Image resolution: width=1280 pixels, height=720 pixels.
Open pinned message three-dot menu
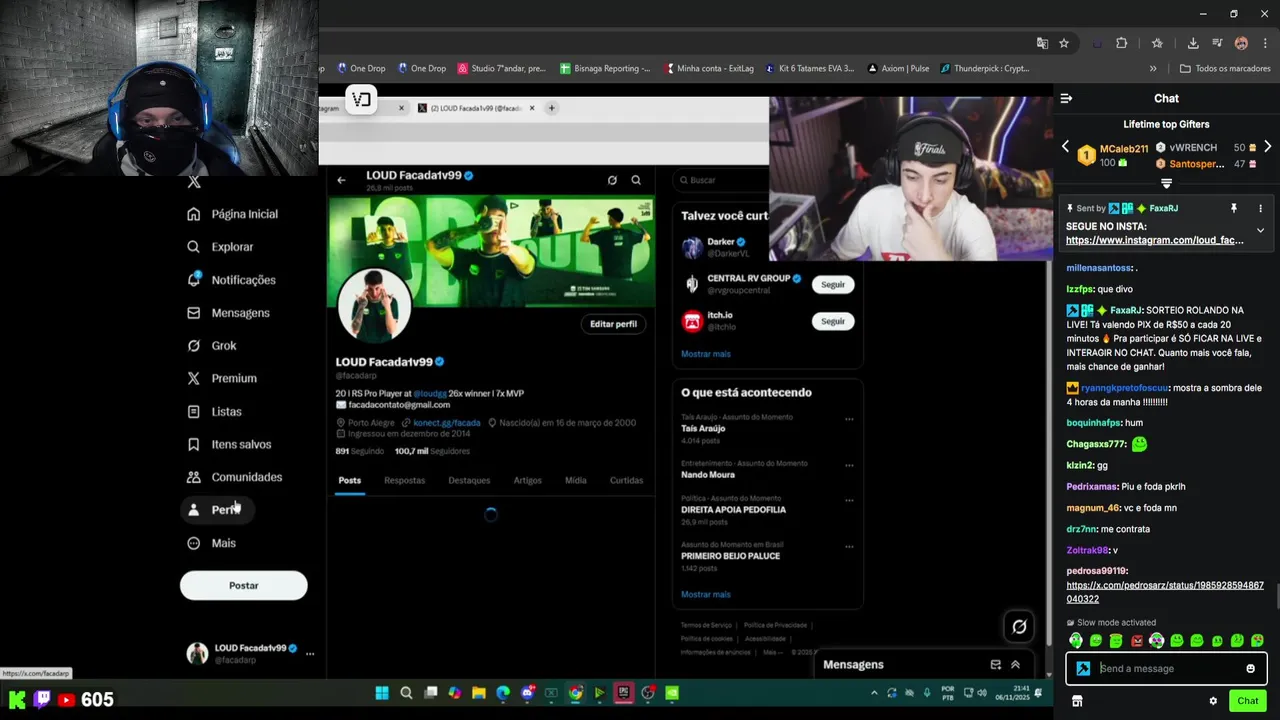pos(1260,208)
